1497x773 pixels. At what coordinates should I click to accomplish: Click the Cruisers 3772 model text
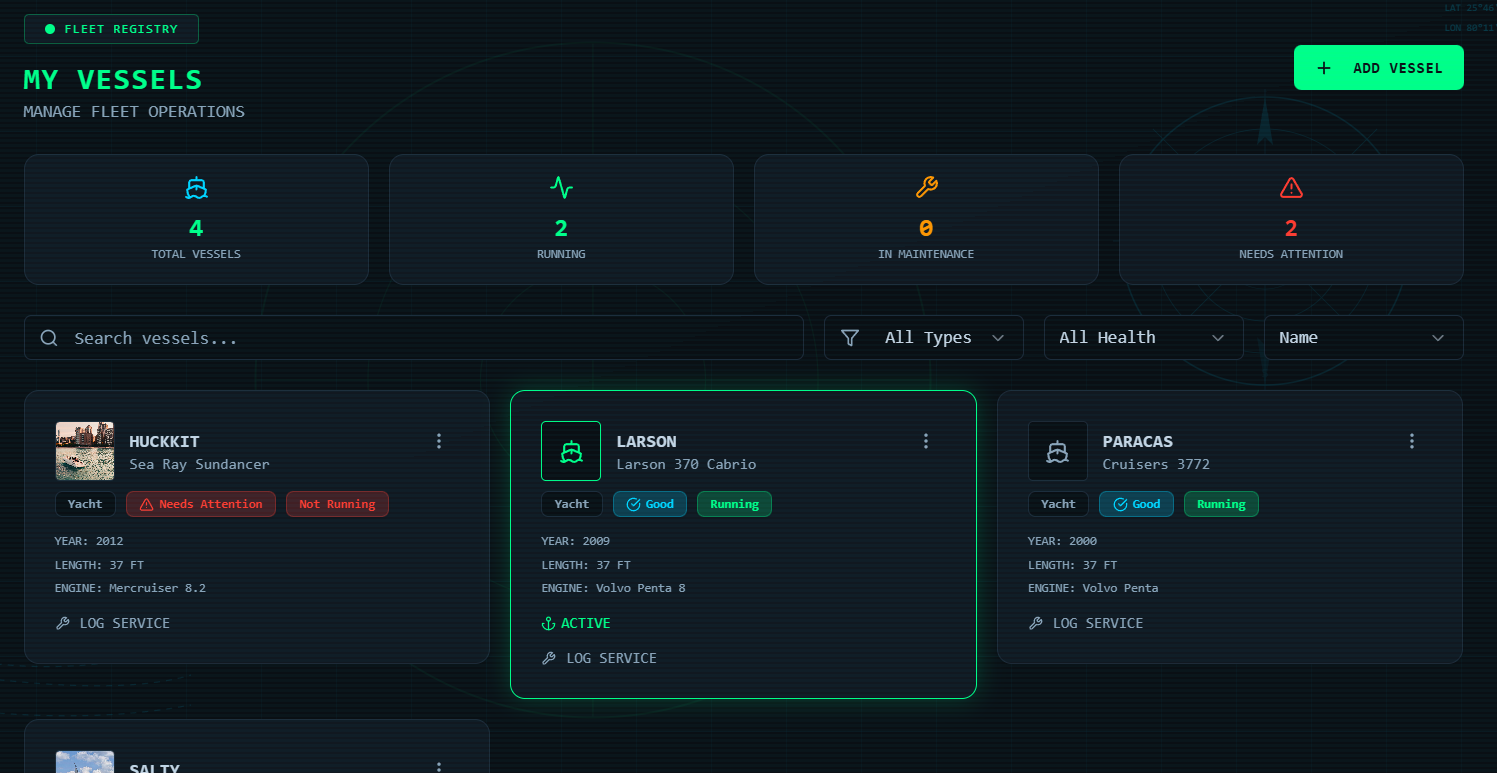point(1156,464)
